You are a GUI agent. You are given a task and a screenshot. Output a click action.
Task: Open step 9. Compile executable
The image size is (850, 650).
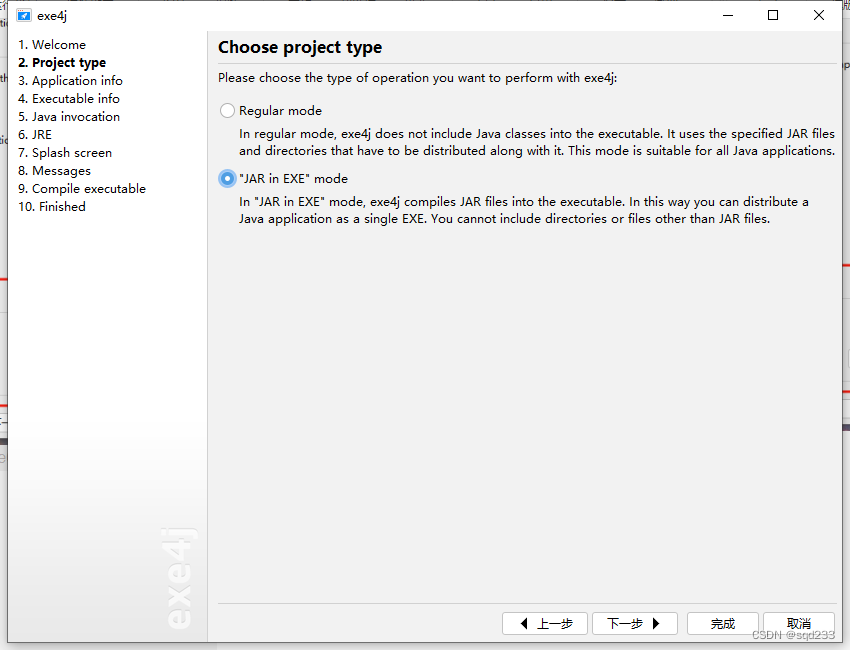pyautogui.click(x=82, y=189)
